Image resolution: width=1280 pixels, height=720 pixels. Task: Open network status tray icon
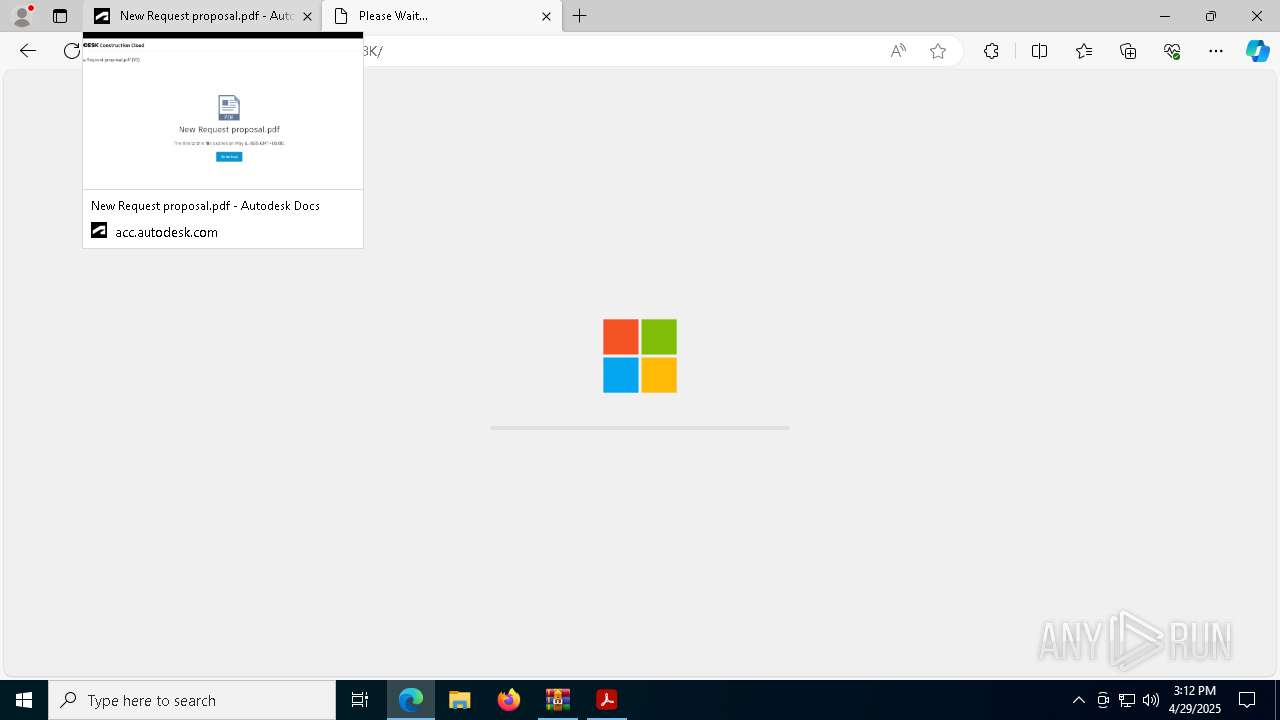point(1127,700)
